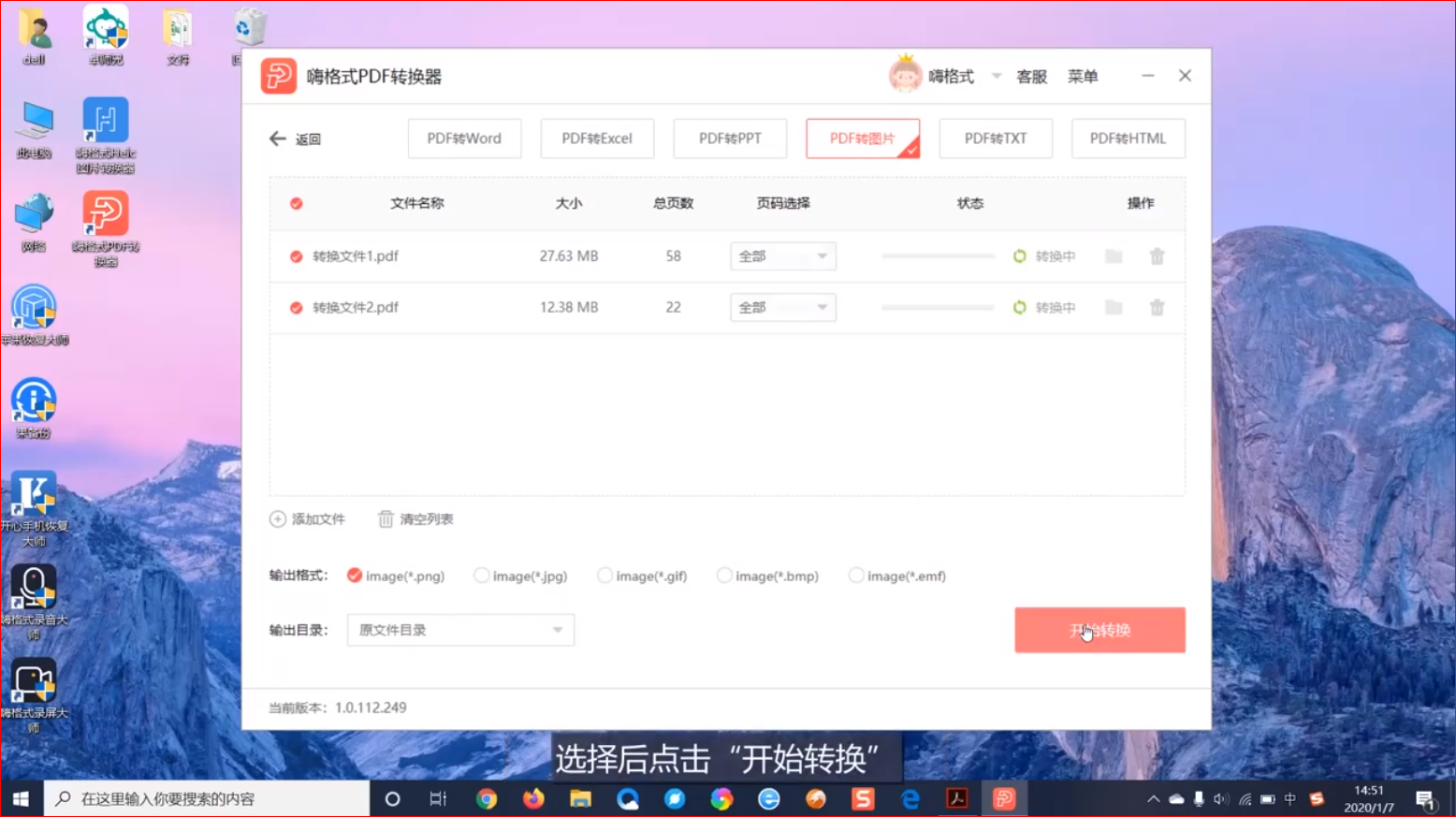Click Google Chrome in taskbar
The height and width of the screenshot is (817, 1456).
point(487,798)
